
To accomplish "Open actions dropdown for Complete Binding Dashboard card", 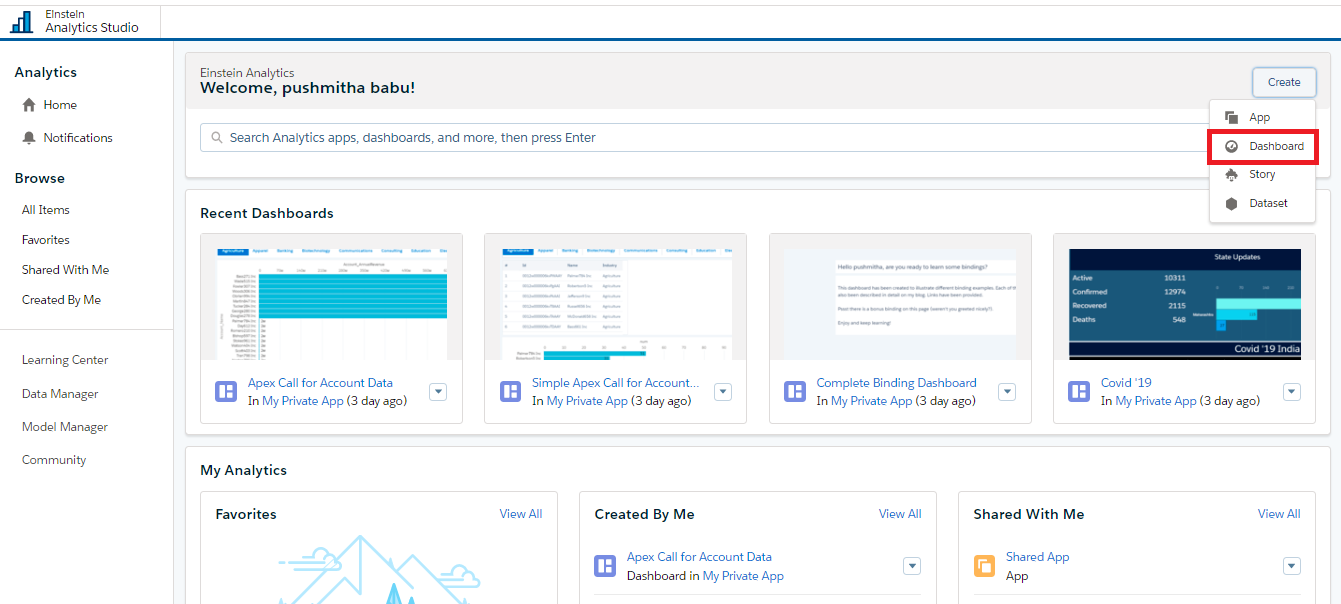I will click(1007, 392).
